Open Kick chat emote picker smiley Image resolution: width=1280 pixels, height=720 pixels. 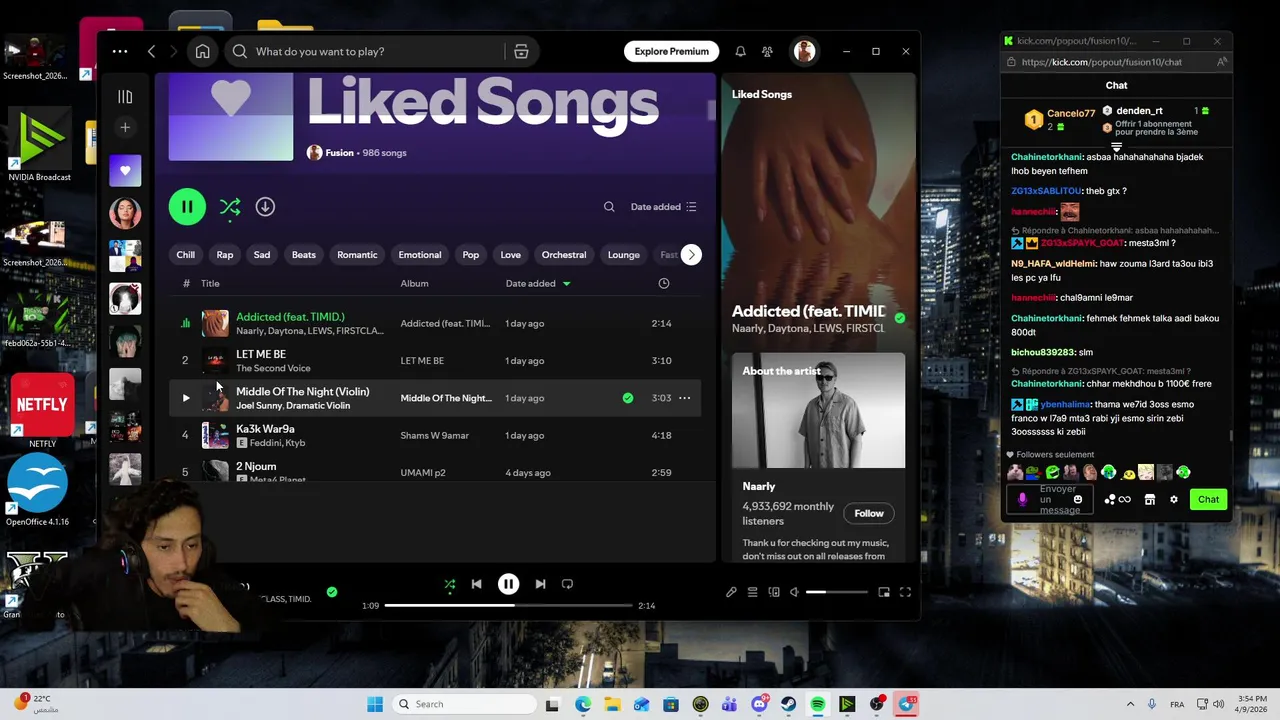tap(1077, 499)
